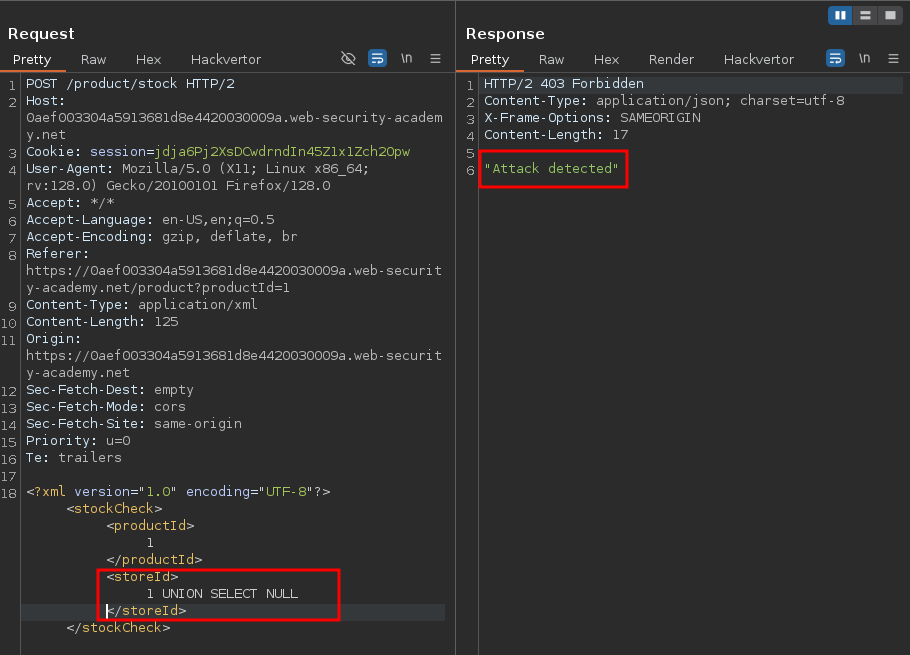Switch to top-bottom stacked layout
The height and width of the screenshot is (655, 910).
(864, 15)
